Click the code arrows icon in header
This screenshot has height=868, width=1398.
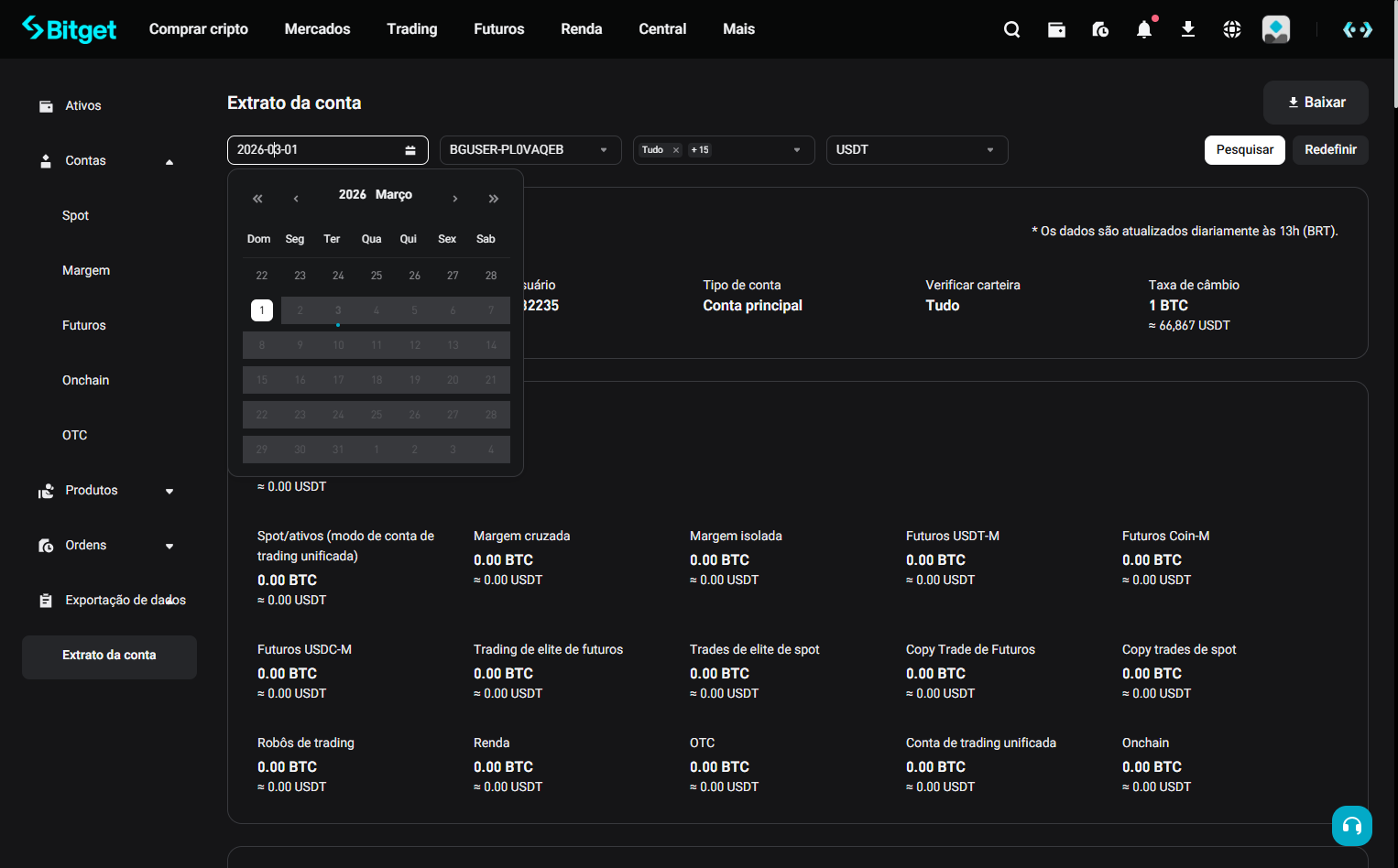1358,29
